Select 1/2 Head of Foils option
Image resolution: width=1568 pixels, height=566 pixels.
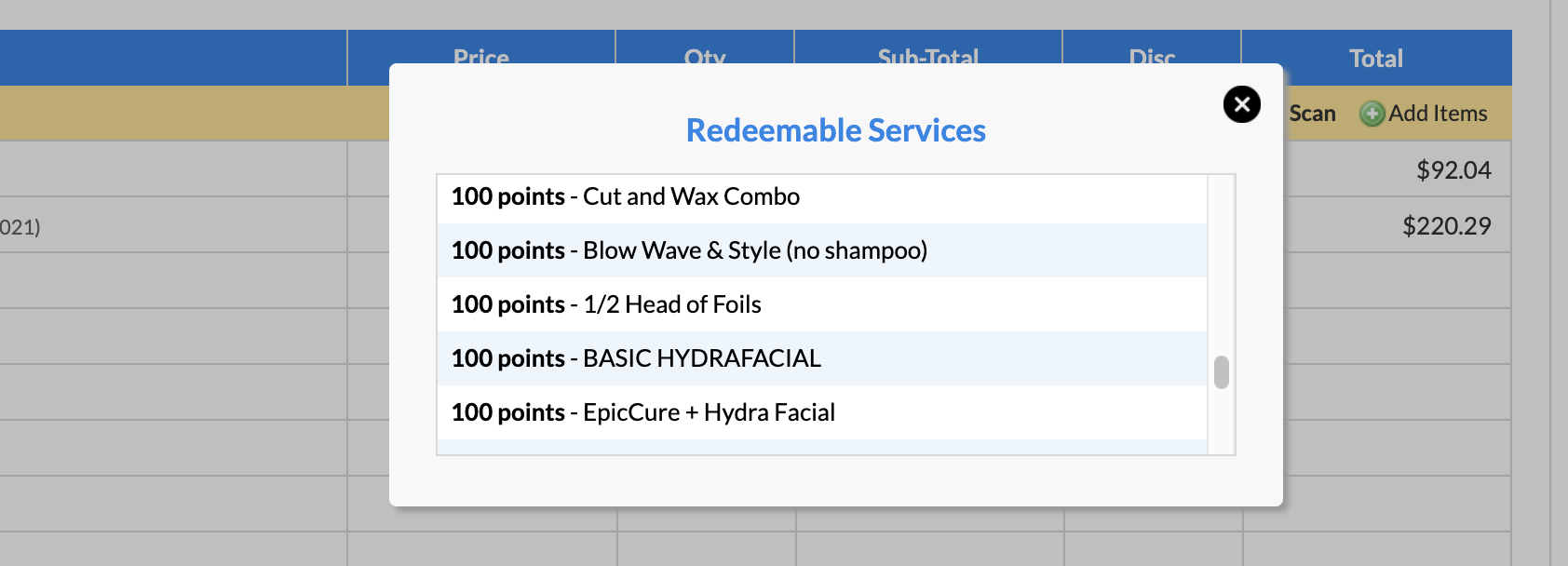pyautogui.click(x=822, y=304)
